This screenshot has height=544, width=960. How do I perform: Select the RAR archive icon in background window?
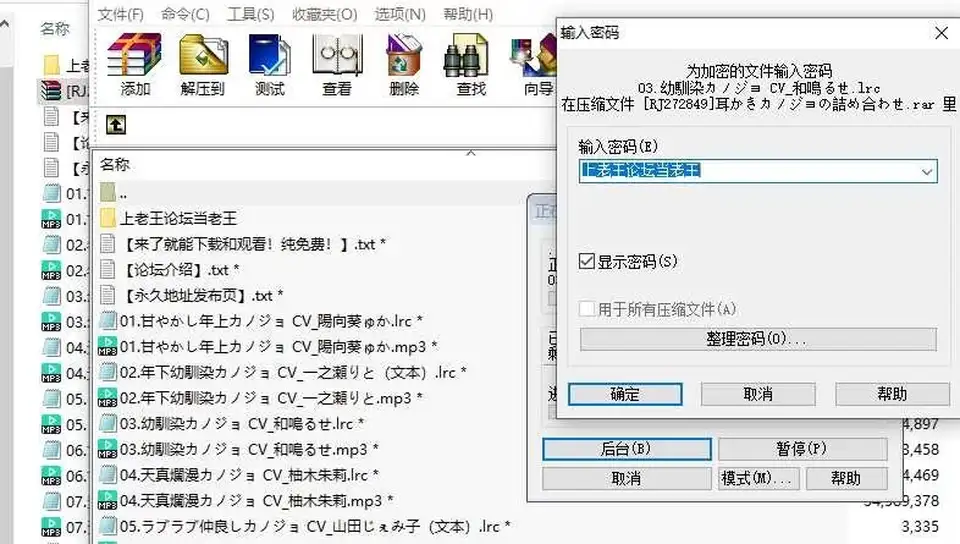(51, 91)
